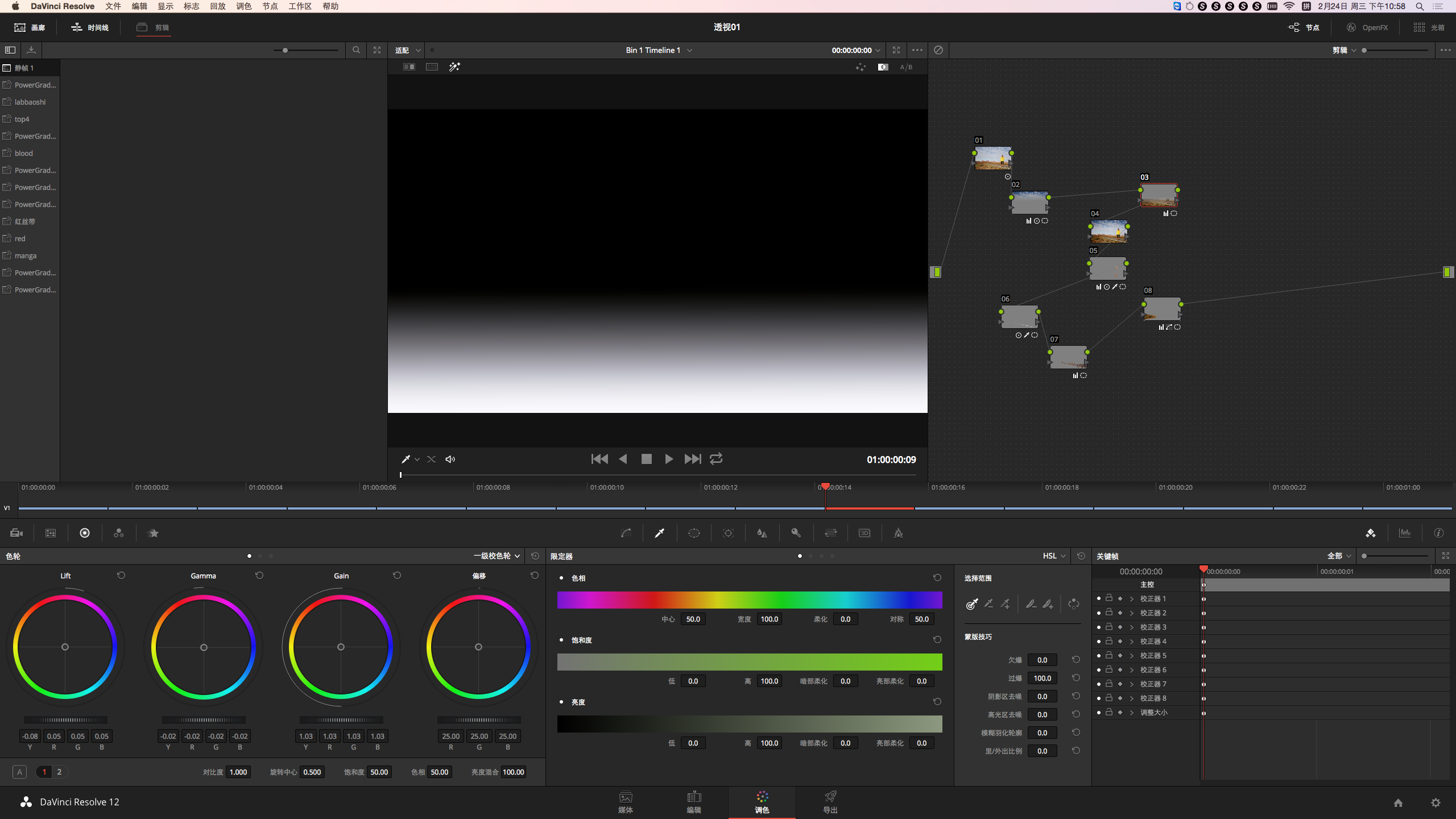Viewport: 1456px width, 819px height.
Task: Open the Power Window palette
Action: 694,533
